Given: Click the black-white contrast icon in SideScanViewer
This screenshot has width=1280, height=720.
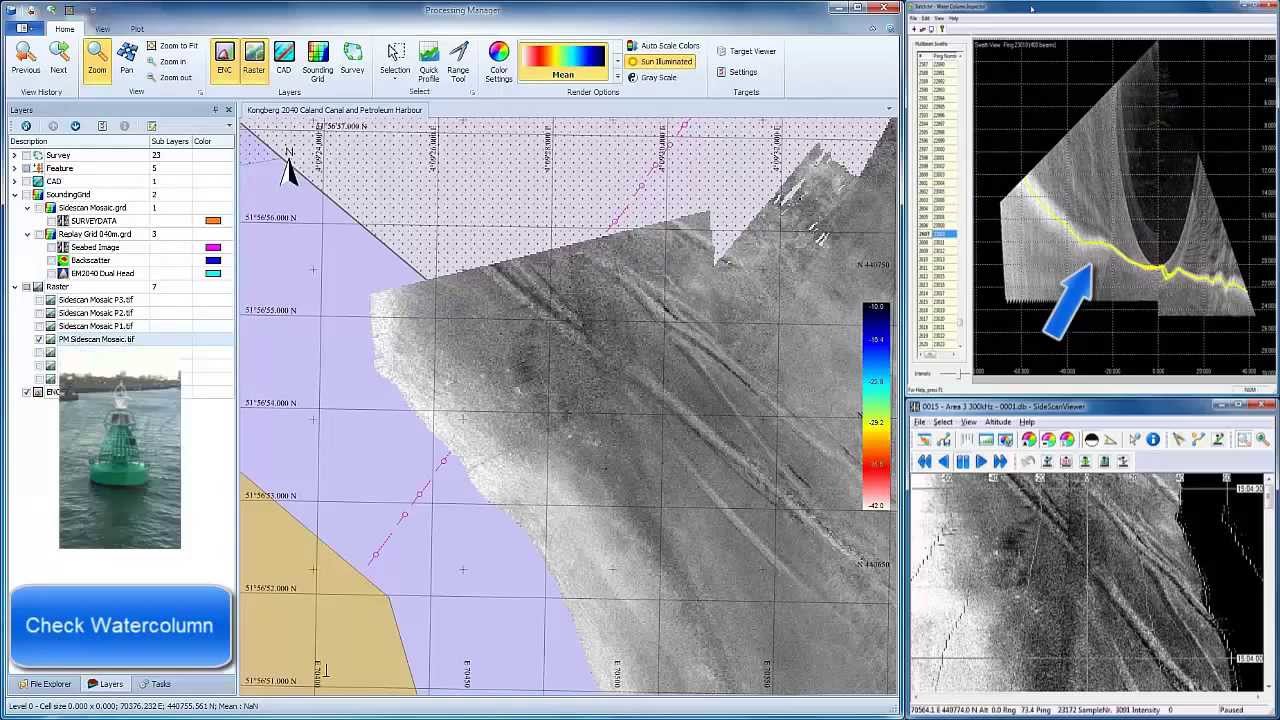Looking at the screenshot, I should [1092, 440].
